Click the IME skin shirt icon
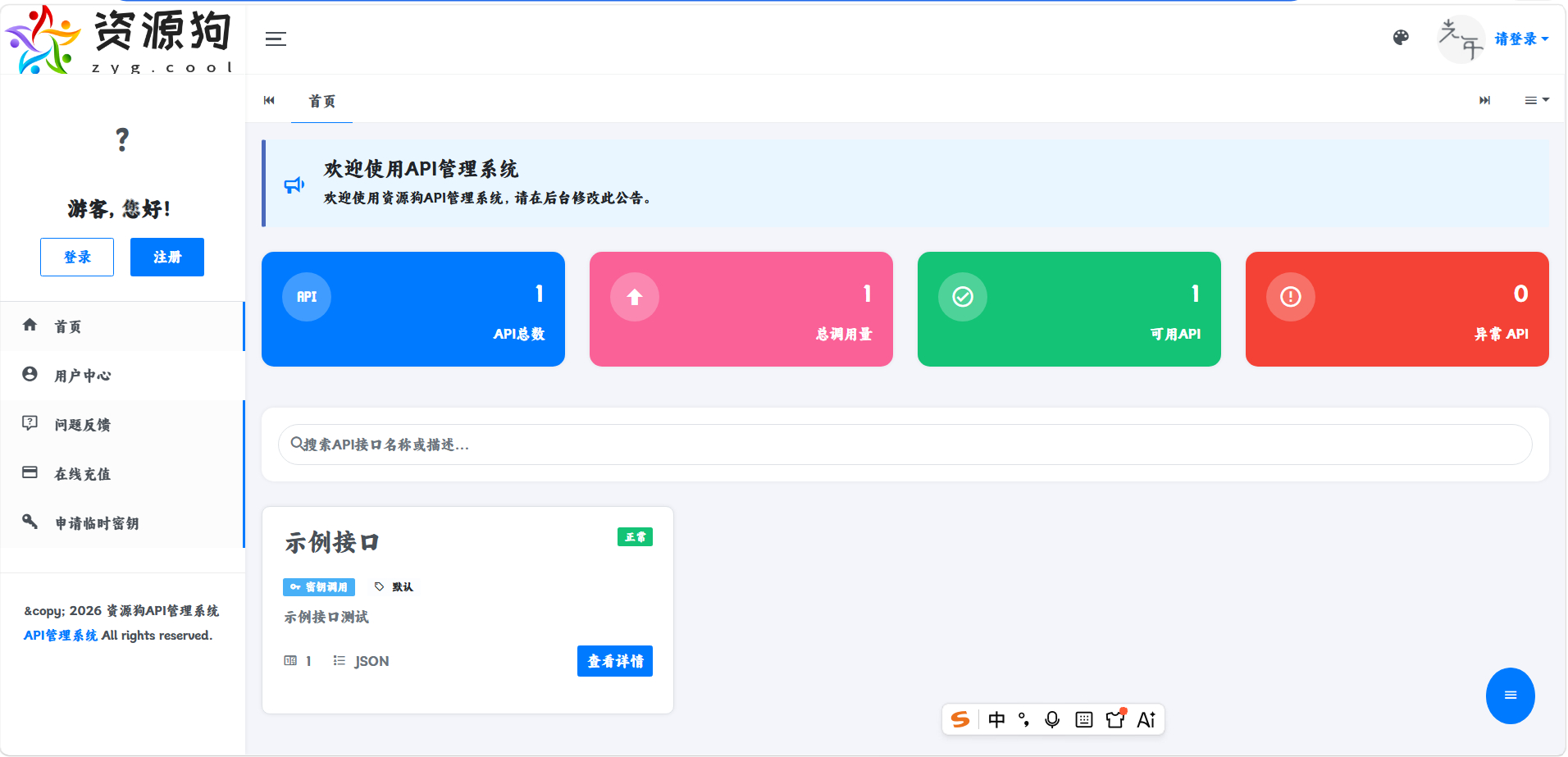This screenshot has width=1568, height=757. click(1116, 719)
